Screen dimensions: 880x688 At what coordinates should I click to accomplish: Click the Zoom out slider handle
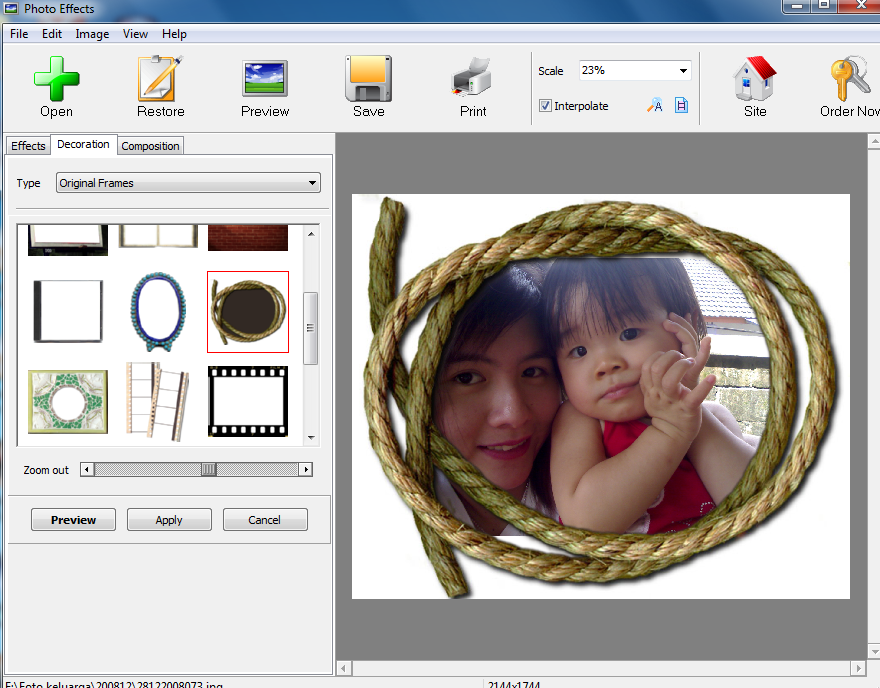(208, 470)
